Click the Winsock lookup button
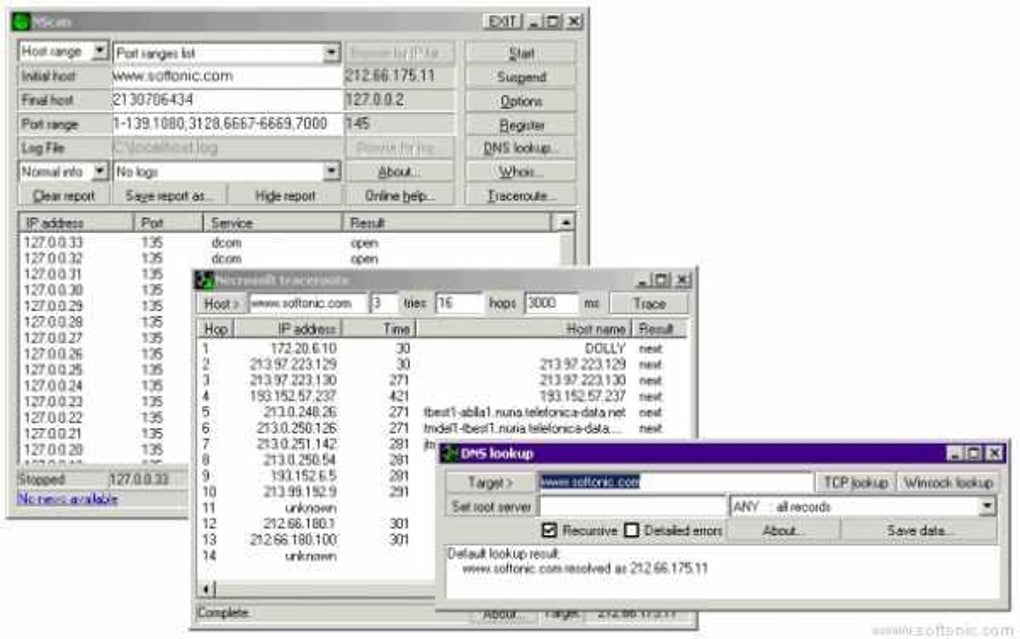 pyautogui.click(x=948, y=482)
